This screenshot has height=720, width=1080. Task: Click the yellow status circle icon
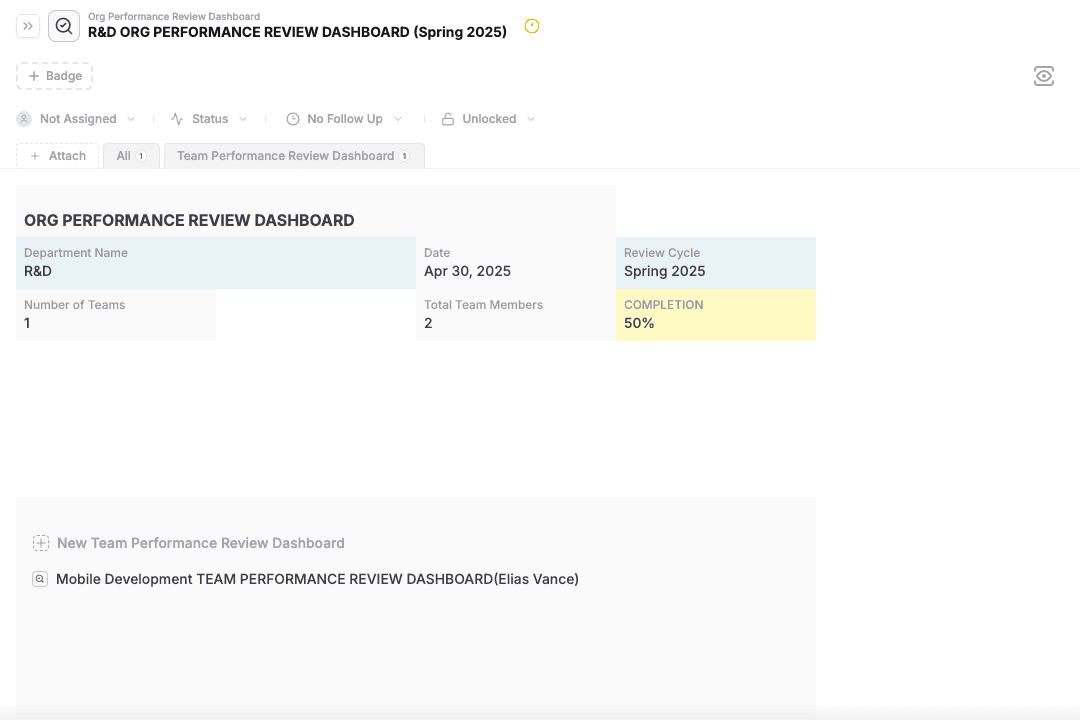click(x=532, y=27)
